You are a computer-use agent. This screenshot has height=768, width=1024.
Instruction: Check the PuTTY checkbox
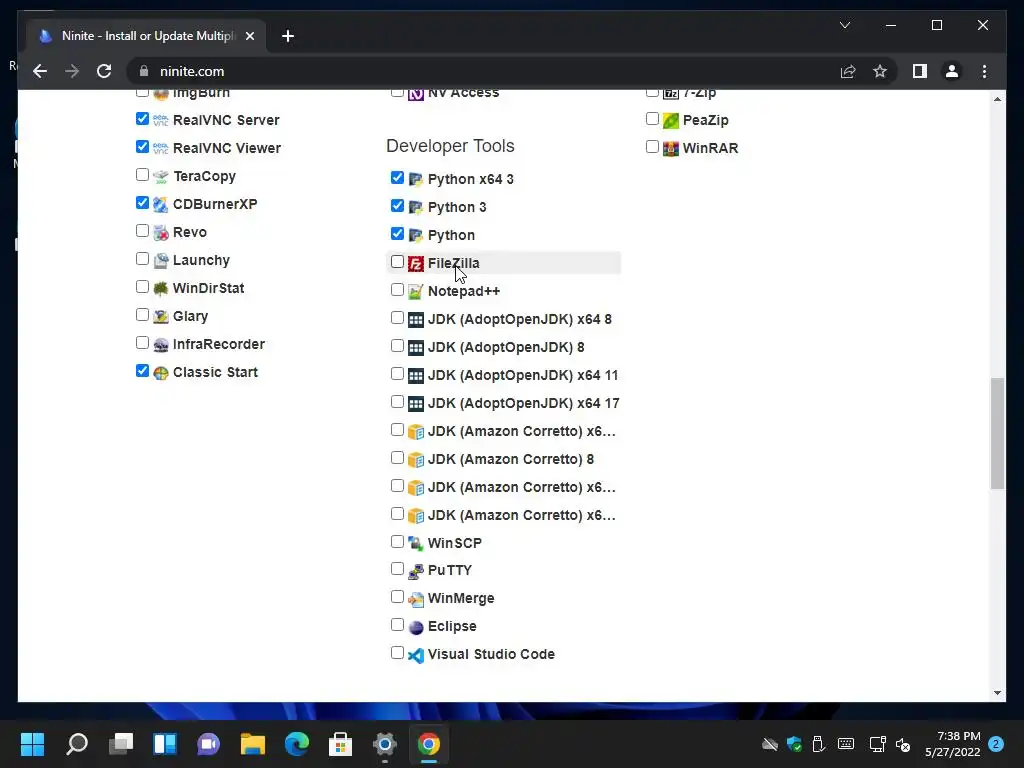397,569
